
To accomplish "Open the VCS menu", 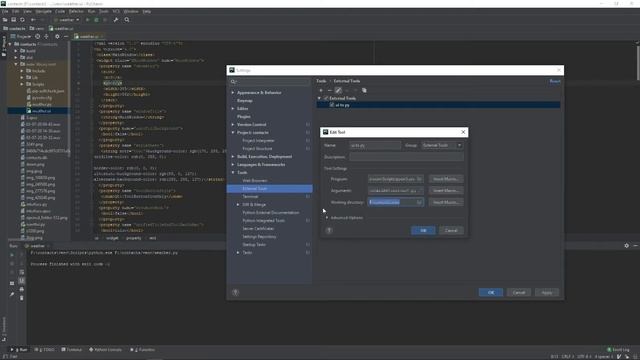I will click(116, 11).
